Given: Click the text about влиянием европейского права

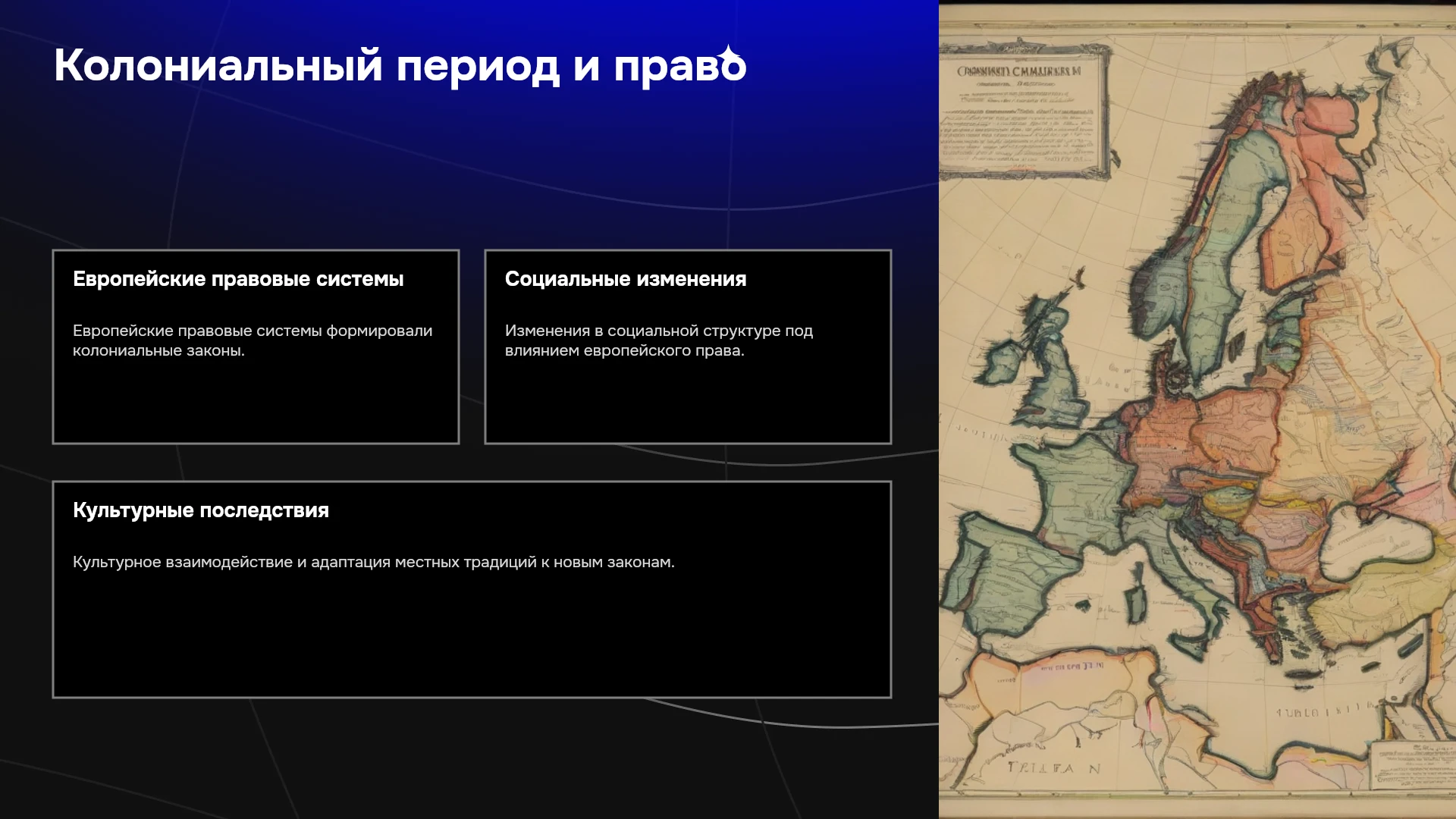Looking at the screenshot, I should click(x=659, y=340).
